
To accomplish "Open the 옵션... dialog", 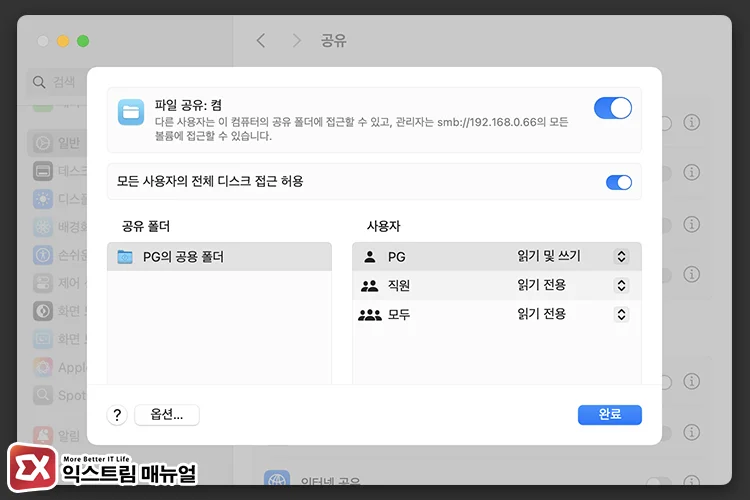I will tap(166, 415).
